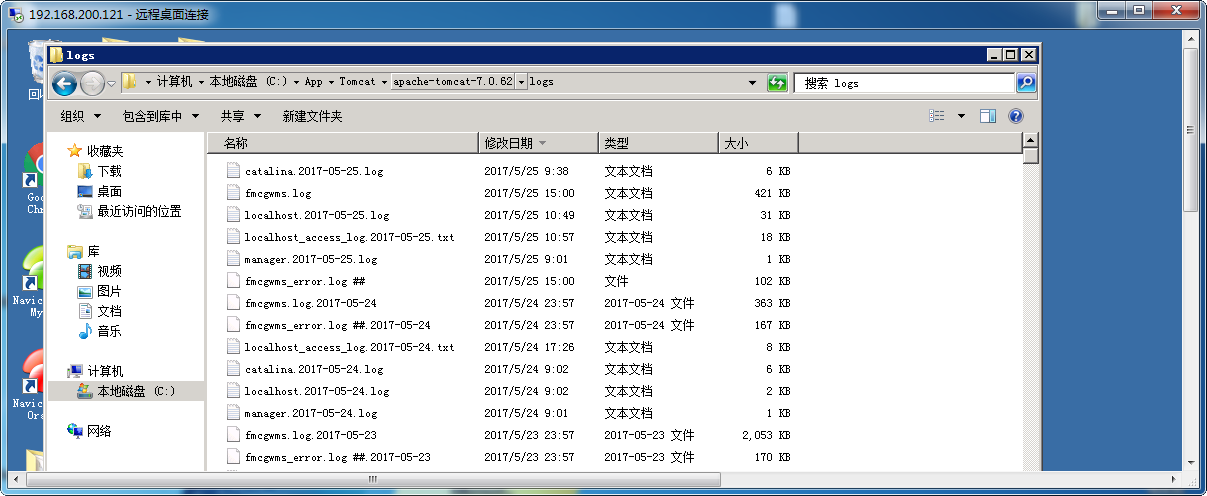Screen dimensions: 1207x496
Task: Select file catalina.2017-05-25.log
Action: 314,171
